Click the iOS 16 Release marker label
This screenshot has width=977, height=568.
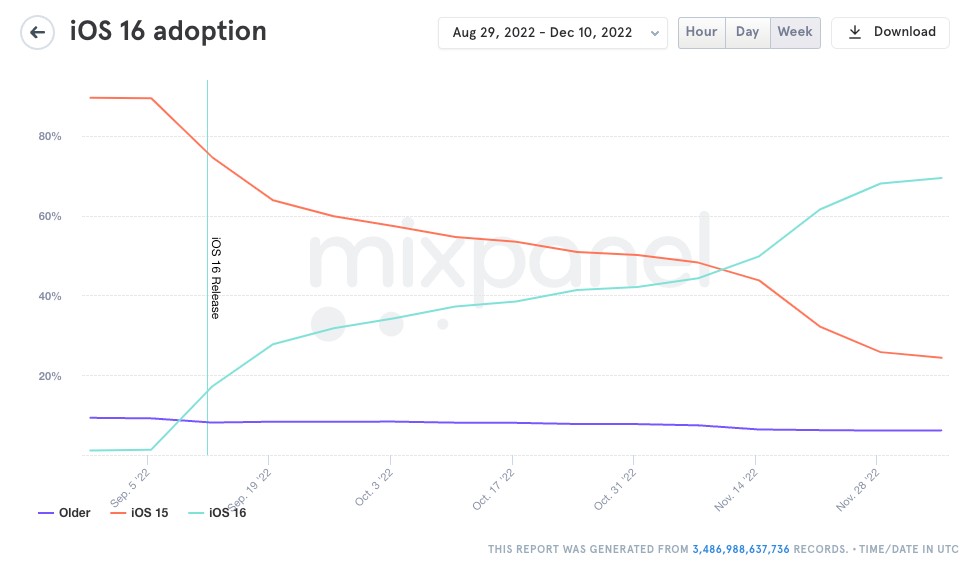215,278
